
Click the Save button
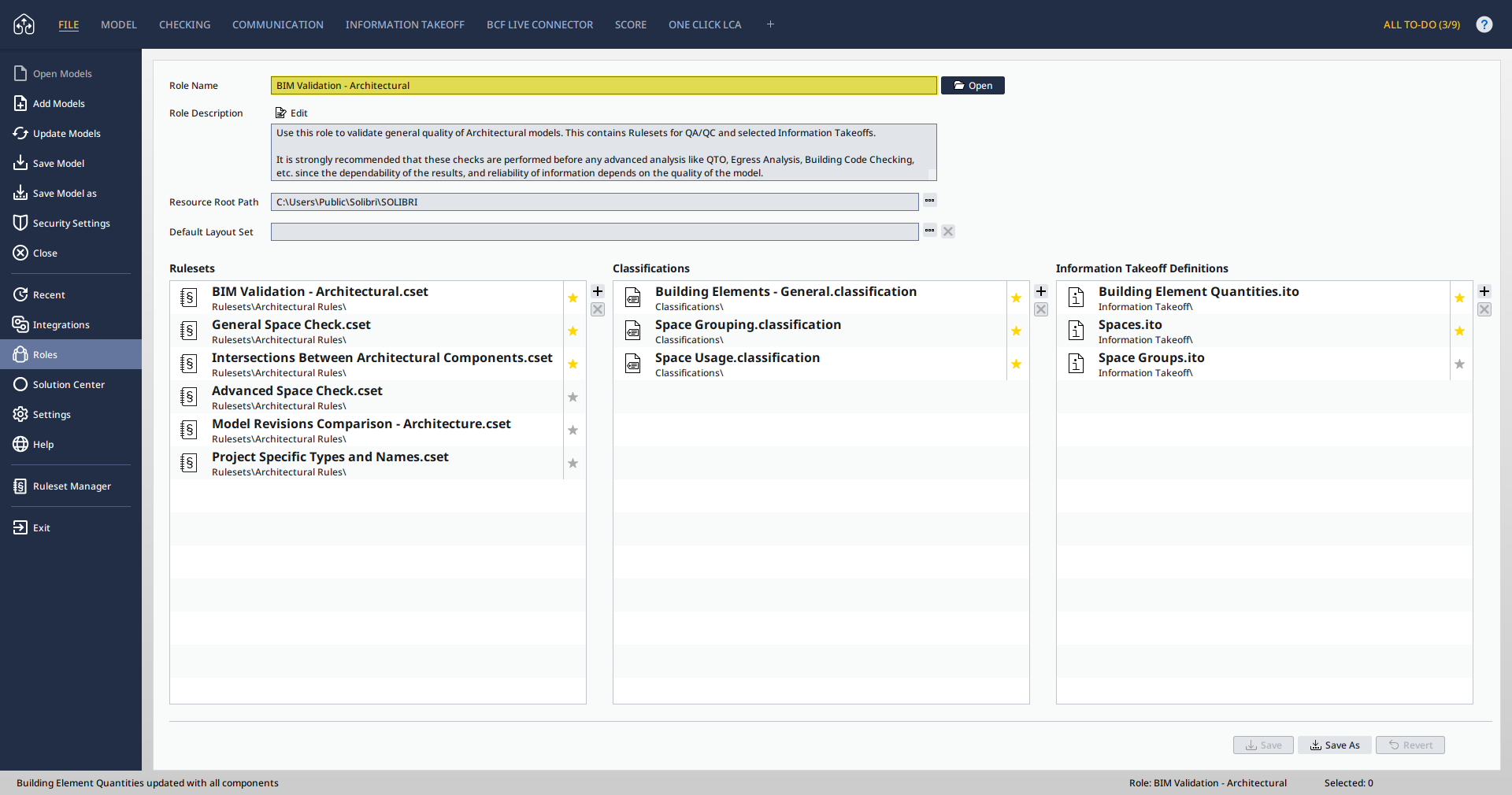[1263, 745]
